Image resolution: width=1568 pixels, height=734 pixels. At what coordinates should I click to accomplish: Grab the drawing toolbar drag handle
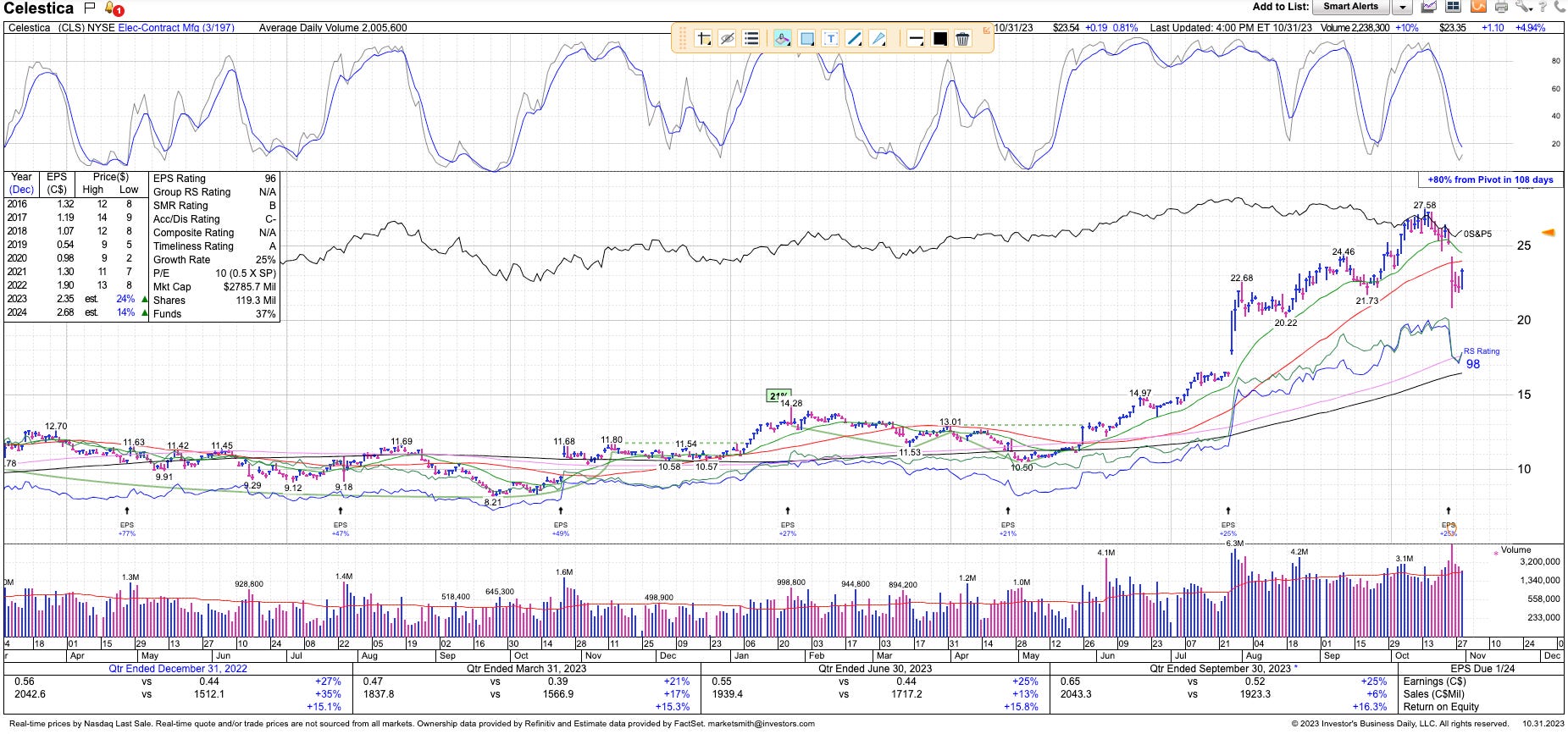tap(682, 39)
